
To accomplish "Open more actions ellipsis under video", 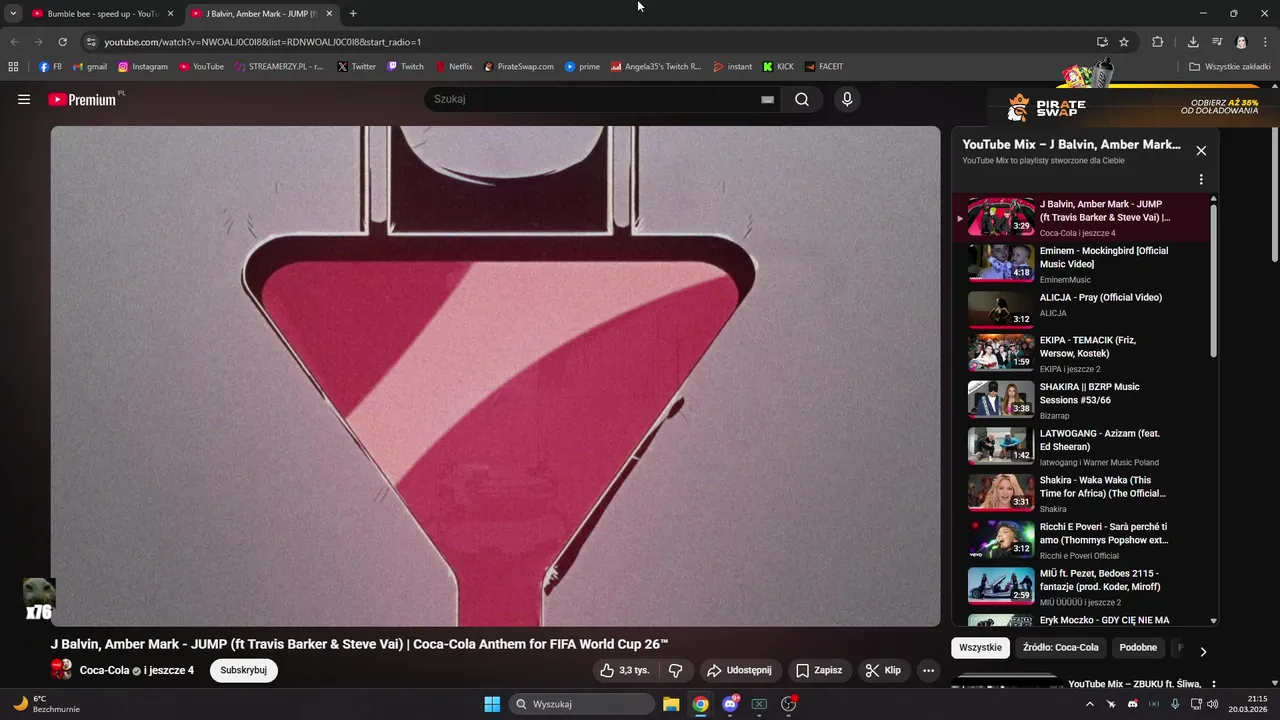I will pos(929,670).
